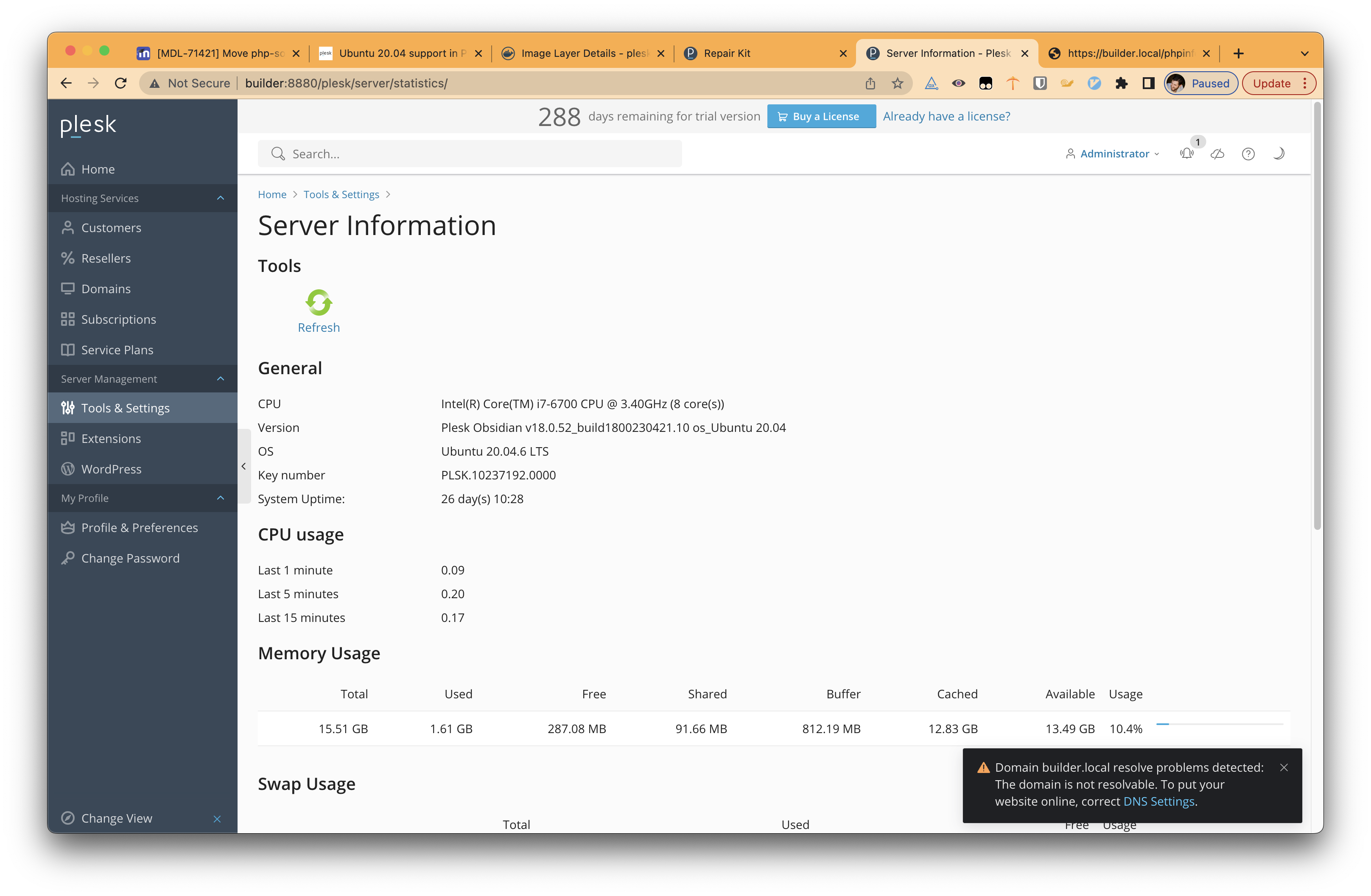The width and height of the screenshot is (1371, 896).
Task: Open a new browser tab
Action: tap(1239, 53)
